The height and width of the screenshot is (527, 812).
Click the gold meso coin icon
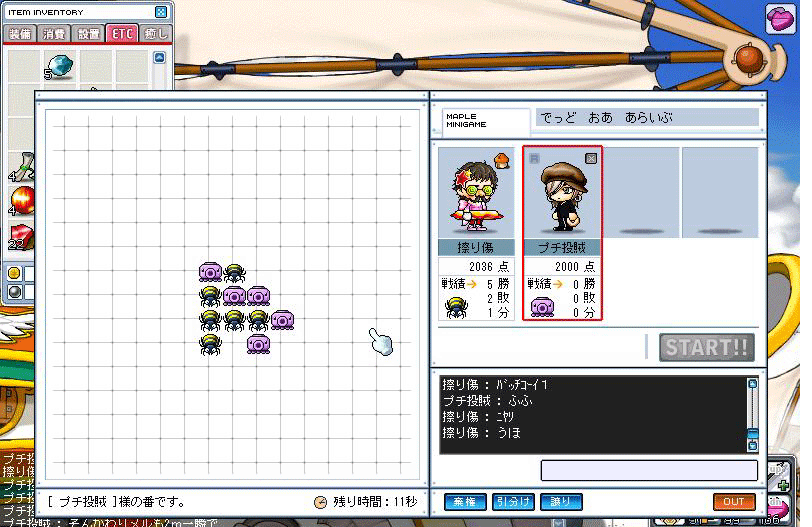point(14,273)
